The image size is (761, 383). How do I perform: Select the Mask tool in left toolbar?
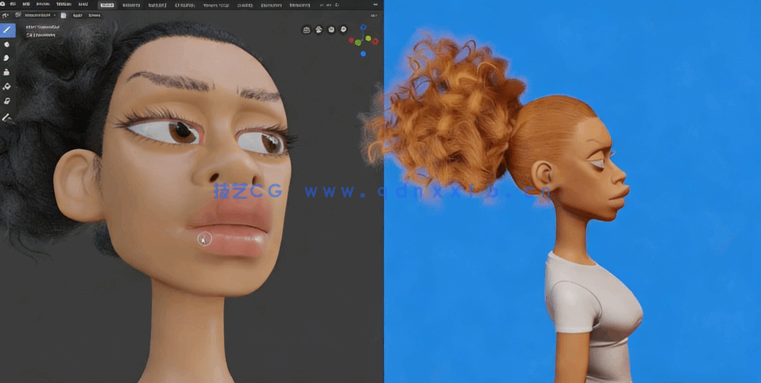(x=7, y=101)
